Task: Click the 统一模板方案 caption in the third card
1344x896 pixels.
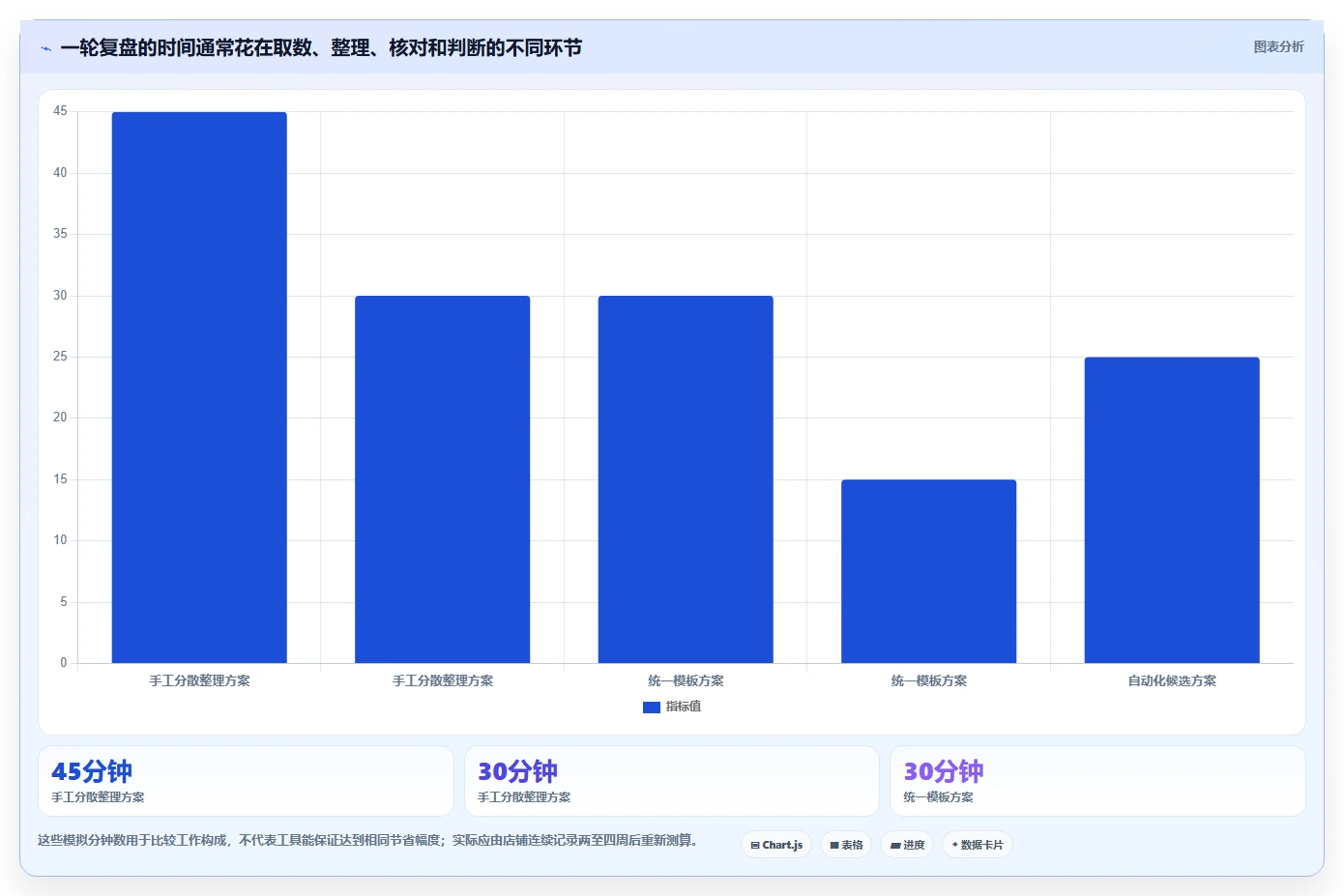Action: coord(938,797)
